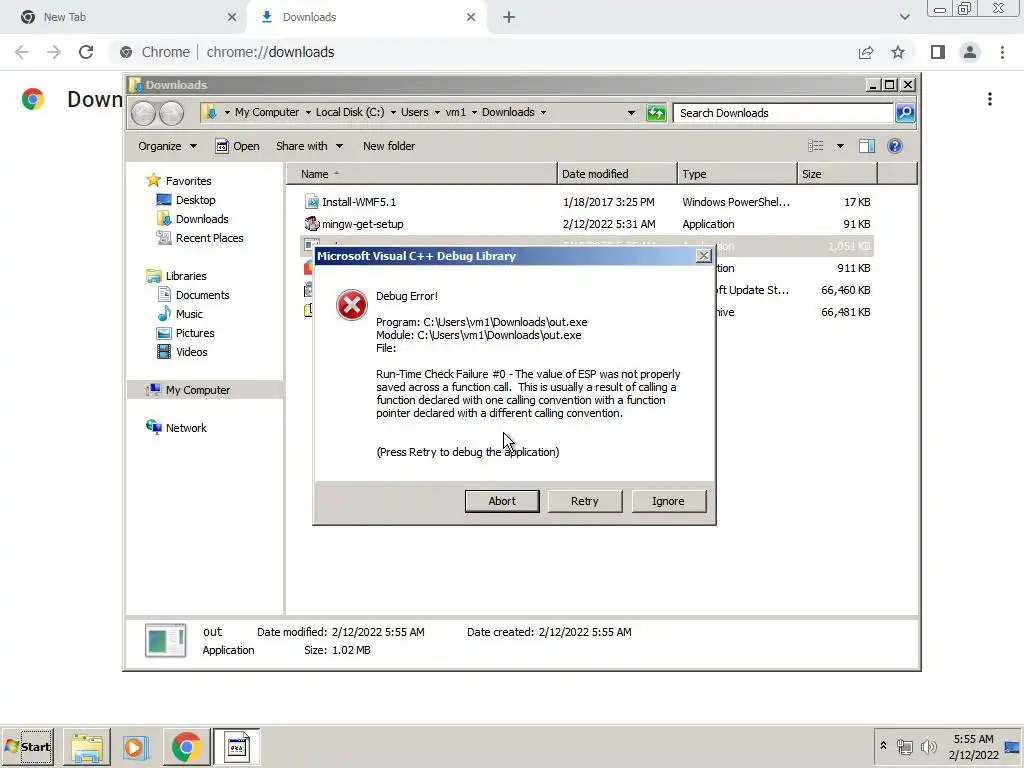The width and height of the screenshot is (1024, 768).
Task: Open the Share with dropdown
Action: click(x=309, y=146)
